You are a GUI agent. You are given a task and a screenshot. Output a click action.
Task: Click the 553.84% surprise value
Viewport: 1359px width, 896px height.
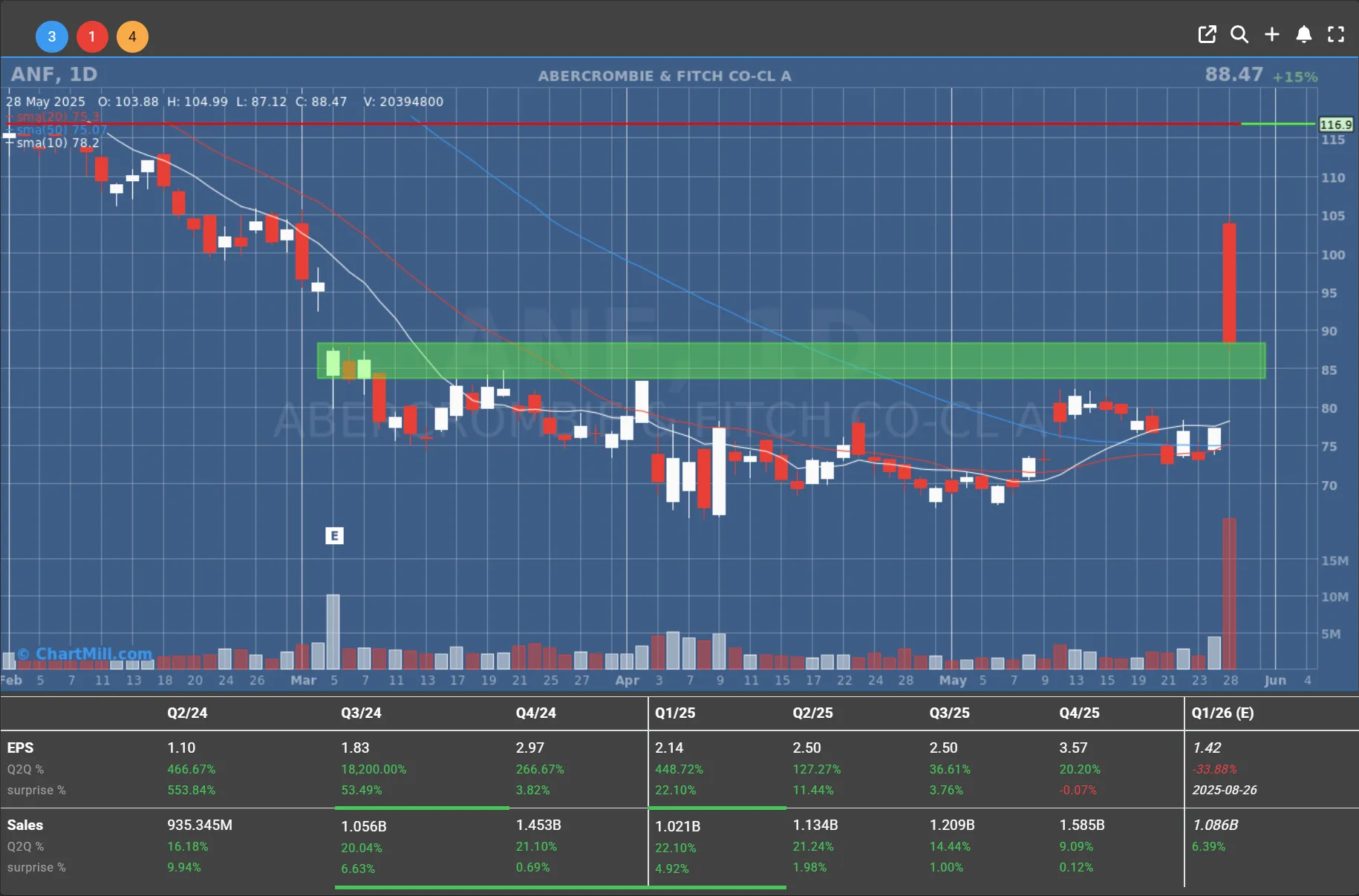[191, 790]
